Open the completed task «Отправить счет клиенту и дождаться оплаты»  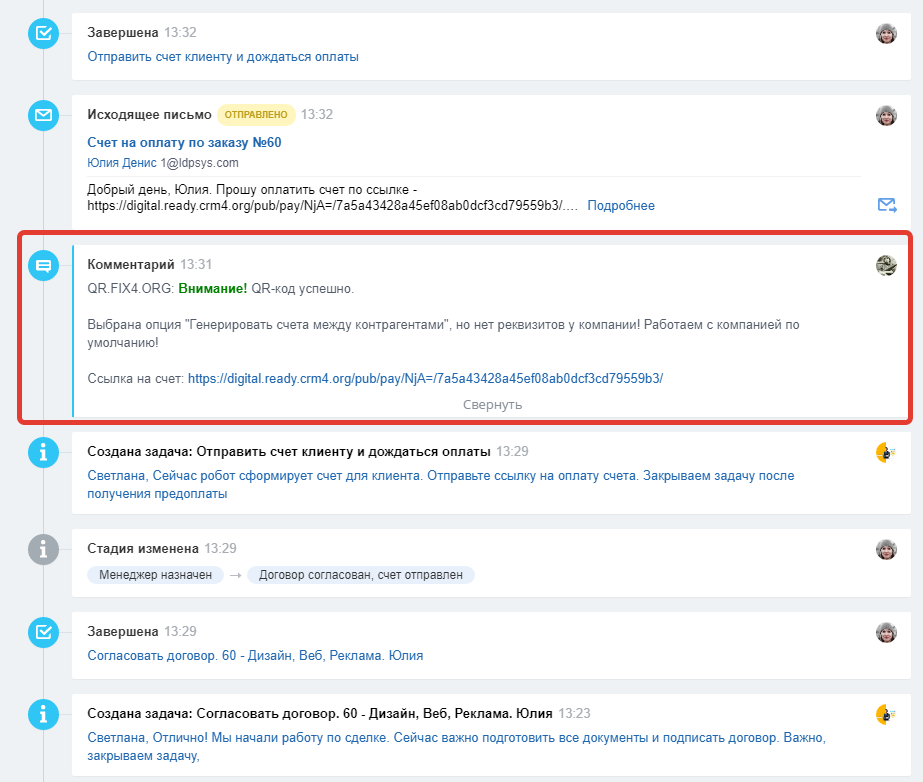point(223,57)
